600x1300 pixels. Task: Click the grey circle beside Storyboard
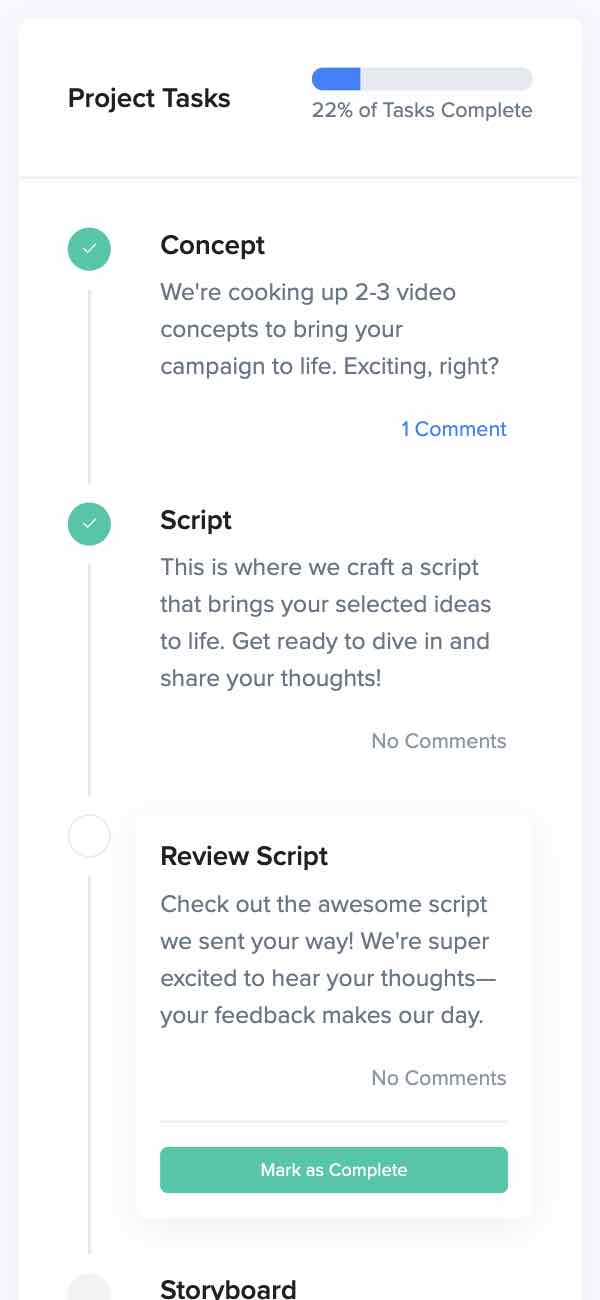[89, 1288]
